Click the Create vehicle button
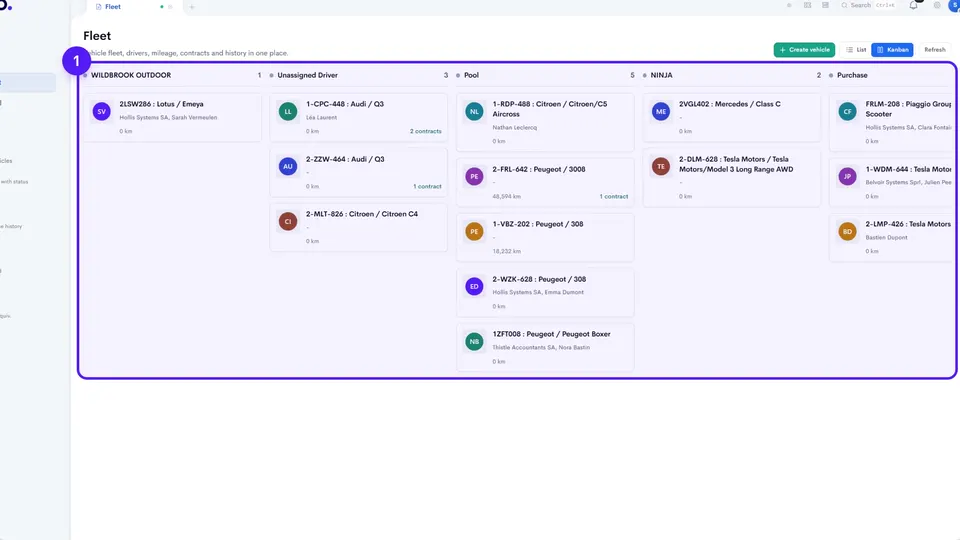Screen dimensions: 960x540 (804, 50)
